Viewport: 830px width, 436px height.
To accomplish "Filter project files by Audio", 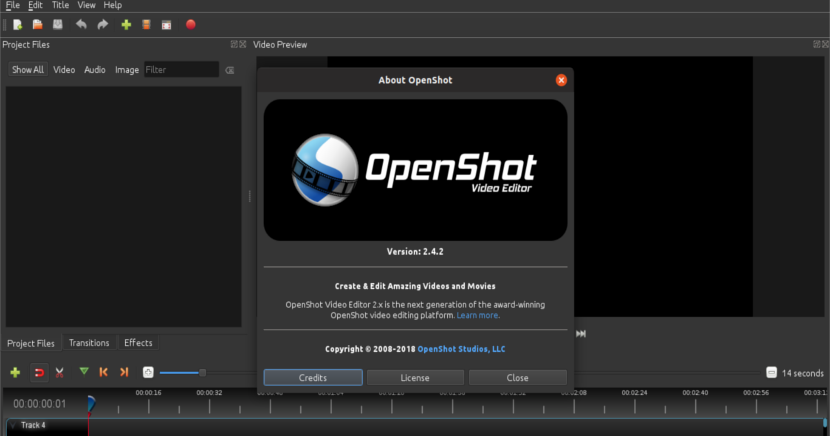I will (x=95, y=70).
